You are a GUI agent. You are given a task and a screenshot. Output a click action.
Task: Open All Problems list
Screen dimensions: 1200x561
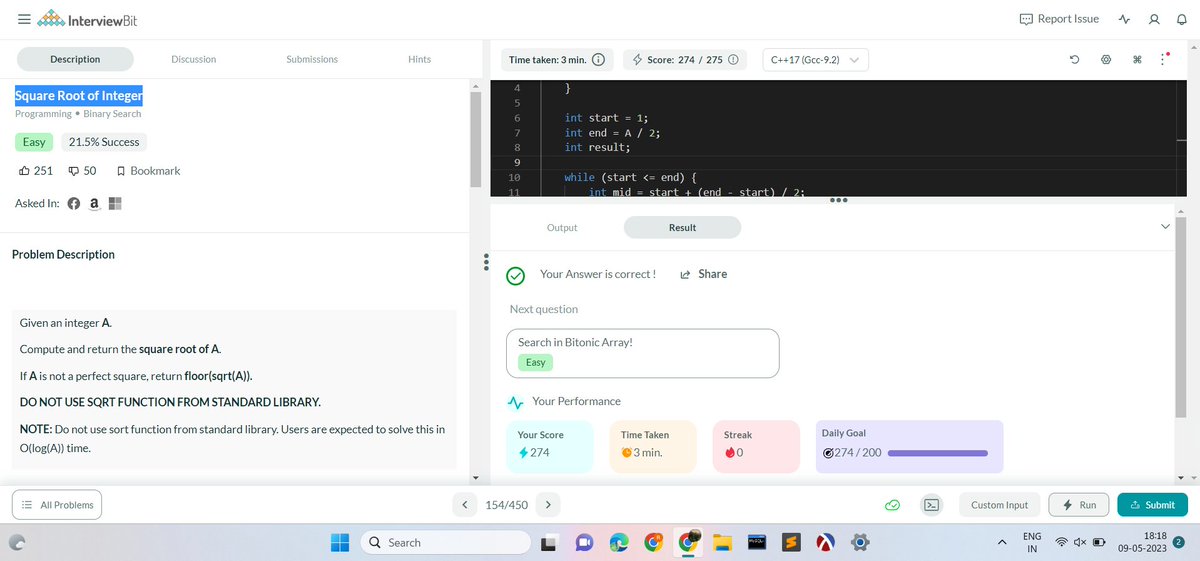pos(56,505)
